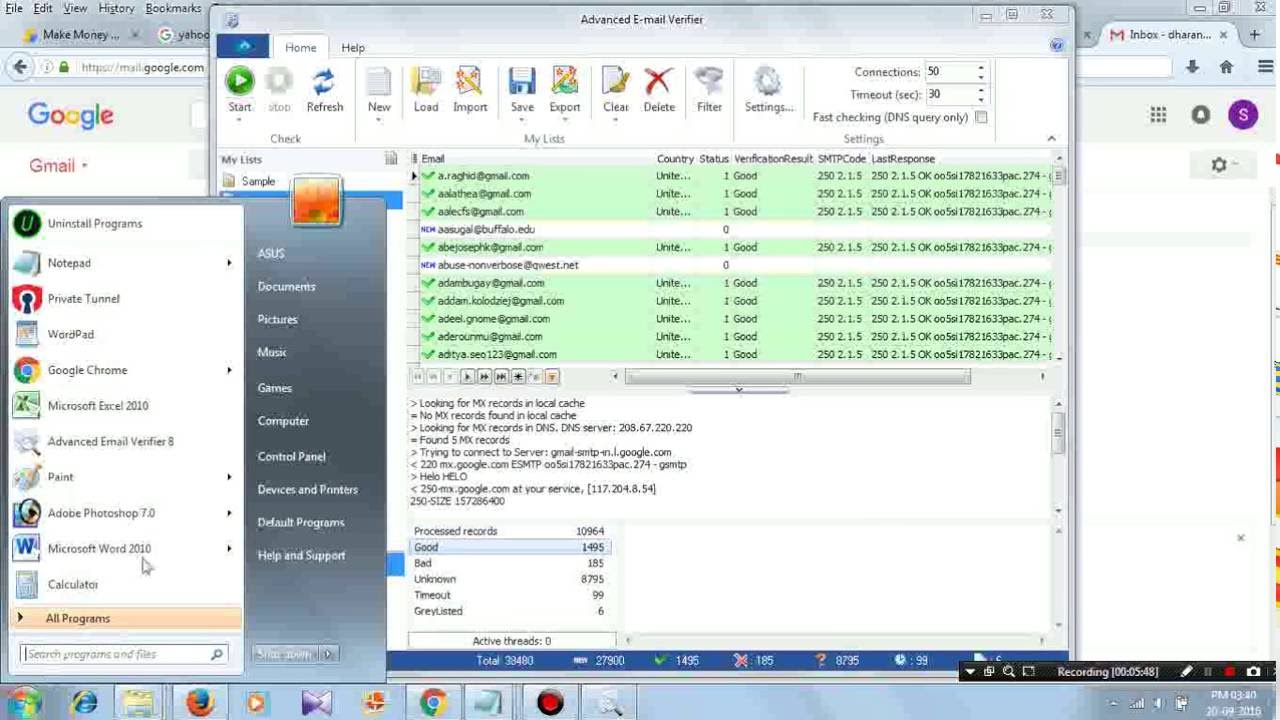Open Firefox from the taskbar
Viewport: 1280px width, 720px height.
pyautogui.click(x=199, y=703)
